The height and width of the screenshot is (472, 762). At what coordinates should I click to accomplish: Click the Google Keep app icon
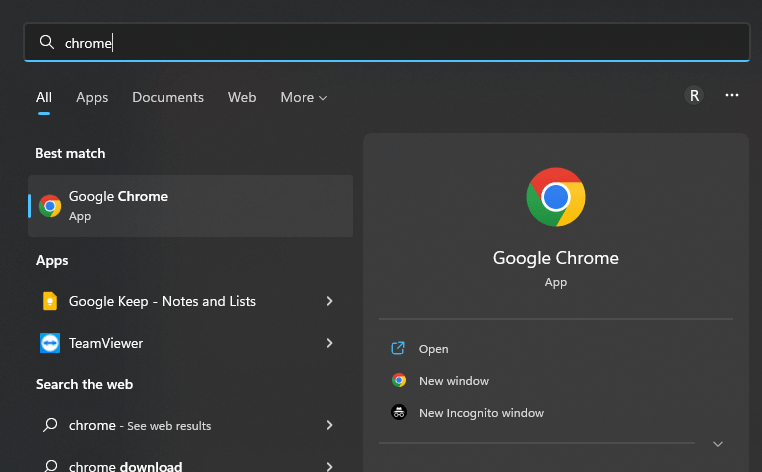click(50, 301)
